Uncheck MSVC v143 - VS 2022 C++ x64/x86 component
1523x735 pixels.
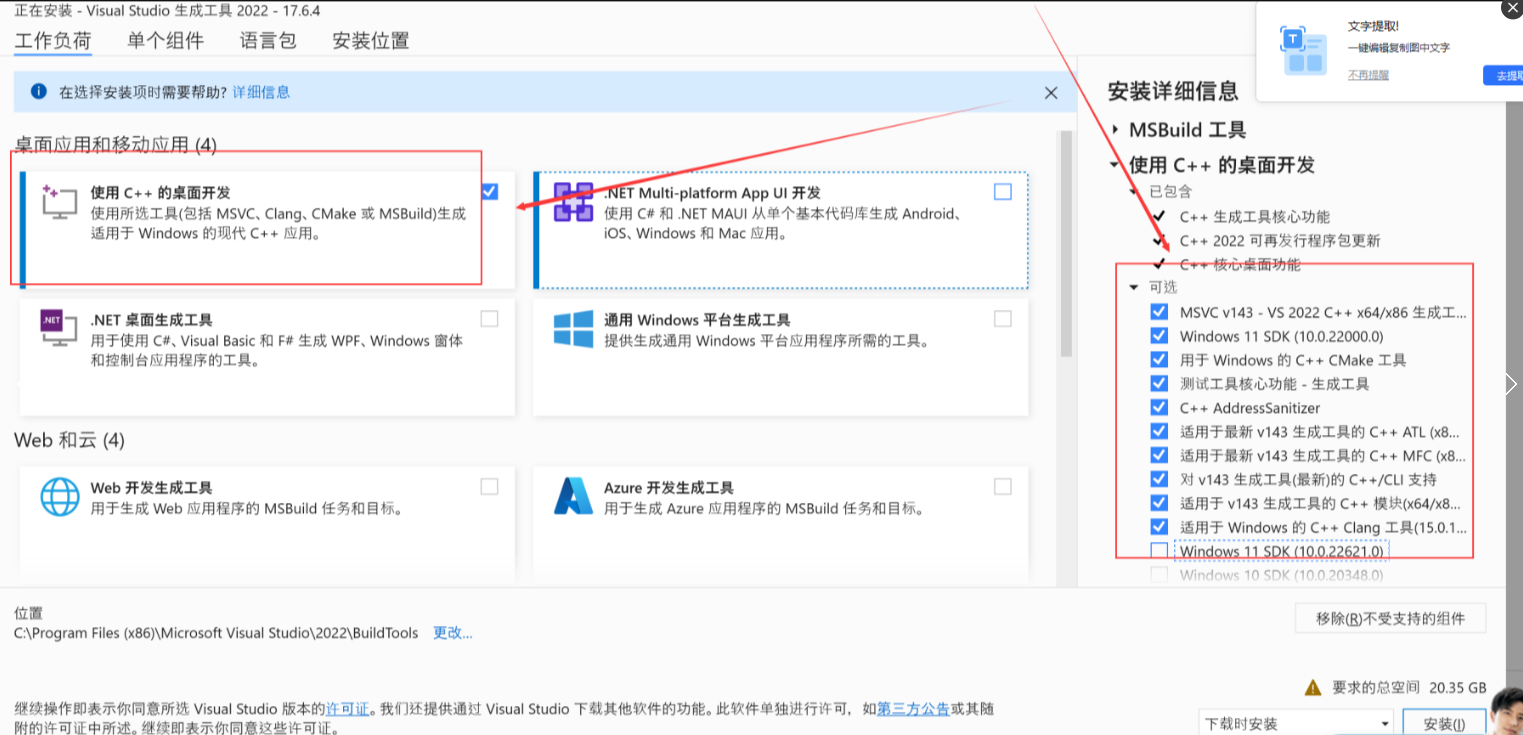click(x=1159, y=311)
